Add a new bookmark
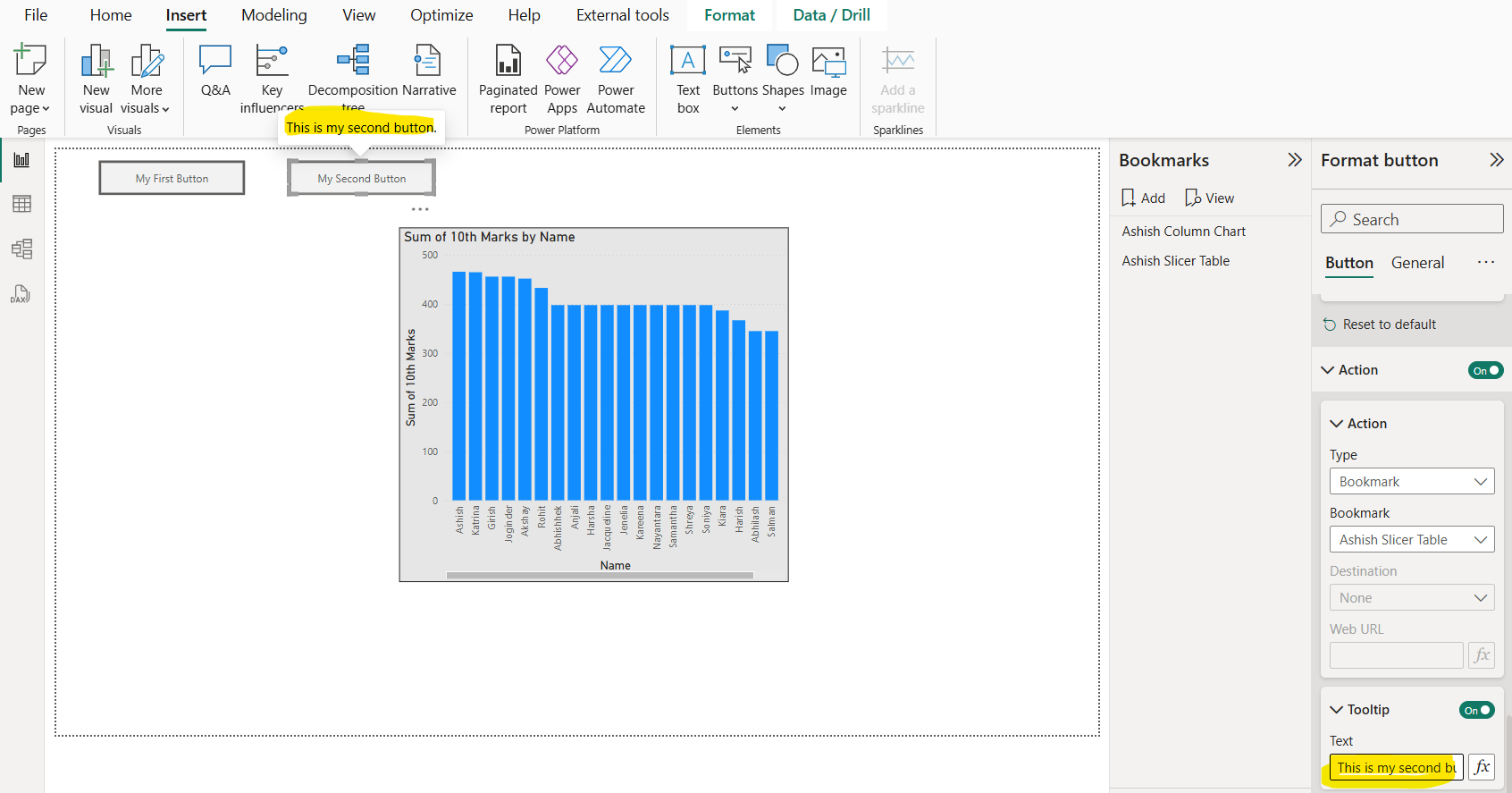Viewport: 1512px width, 793px height. [1144, 198]
